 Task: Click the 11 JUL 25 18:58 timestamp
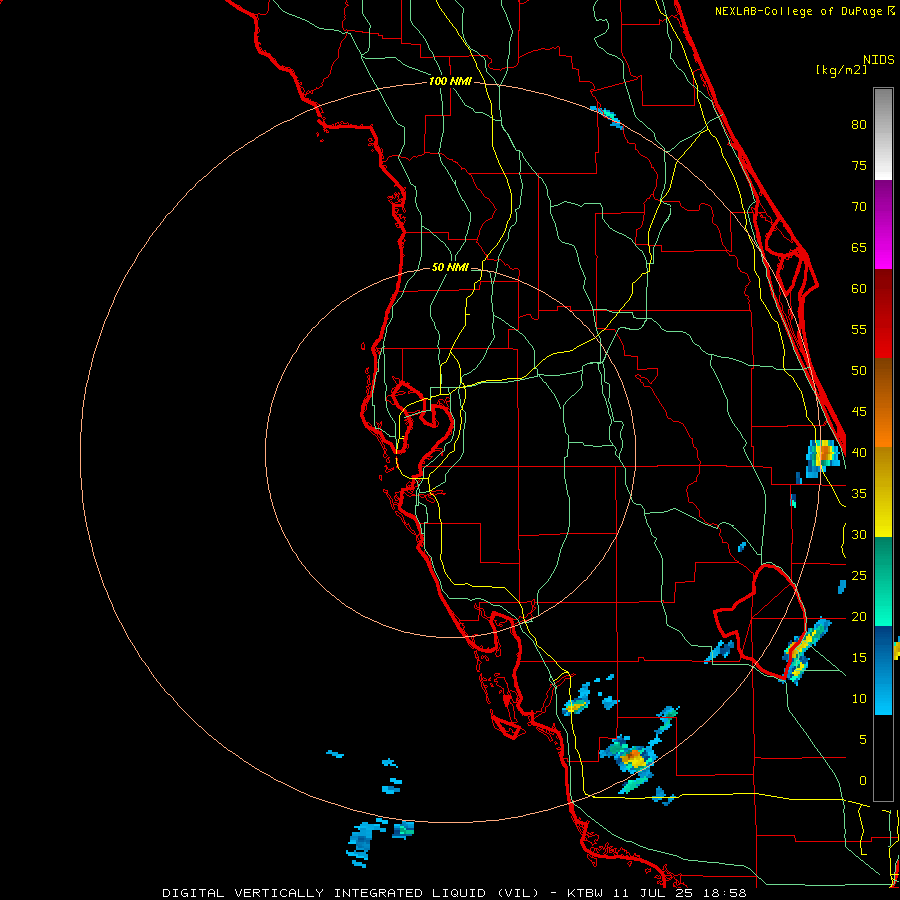[x=680, y=893]
